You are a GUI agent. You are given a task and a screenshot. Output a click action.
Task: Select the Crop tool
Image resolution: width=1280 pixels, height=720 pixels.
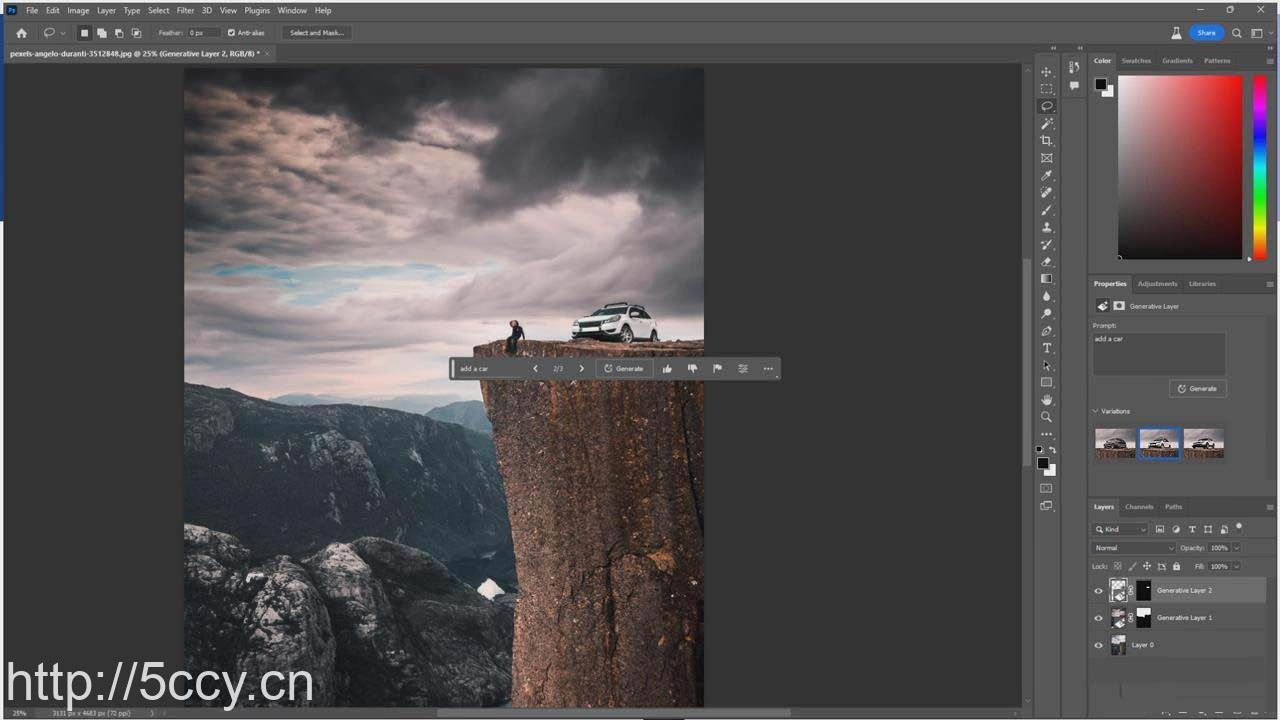click(x=1047, y=141)
